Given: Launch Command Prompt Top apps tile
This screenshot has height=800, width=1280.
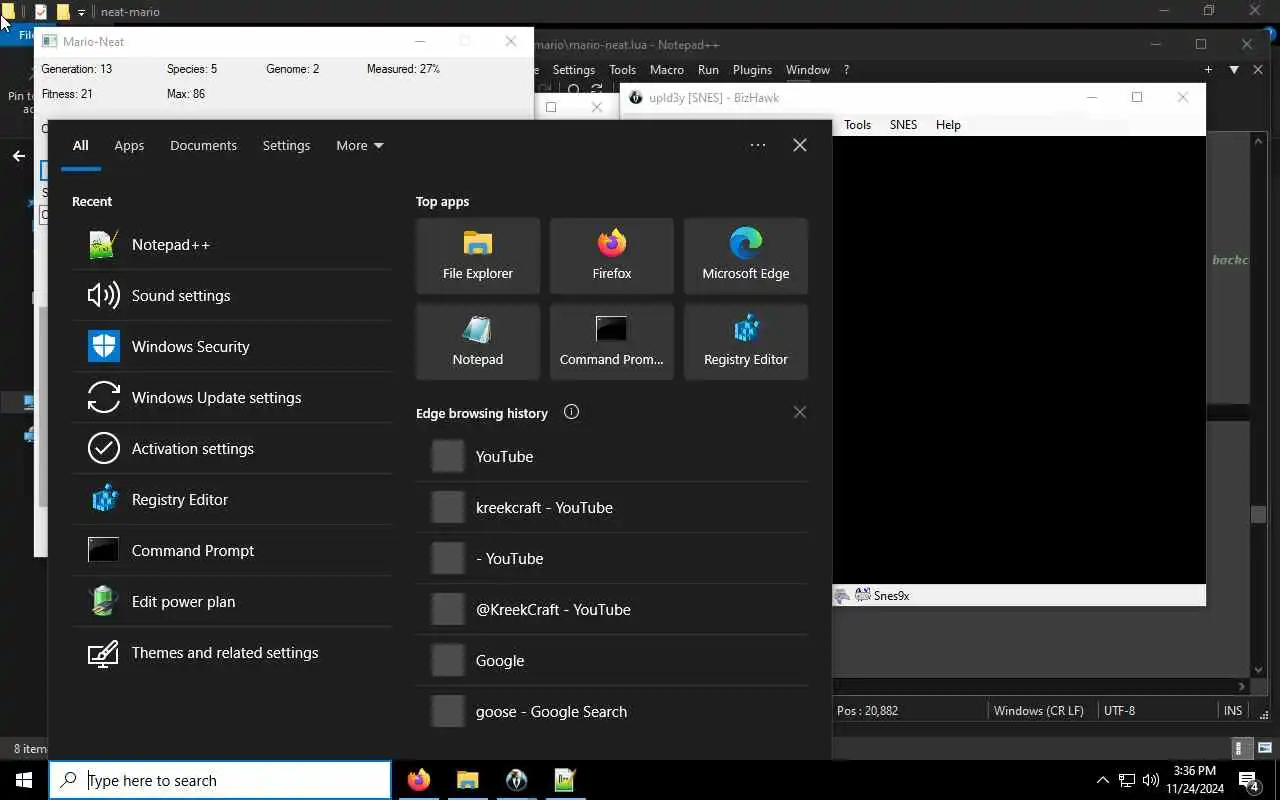Looking at the screenshot, I should (x=612, y=342).
